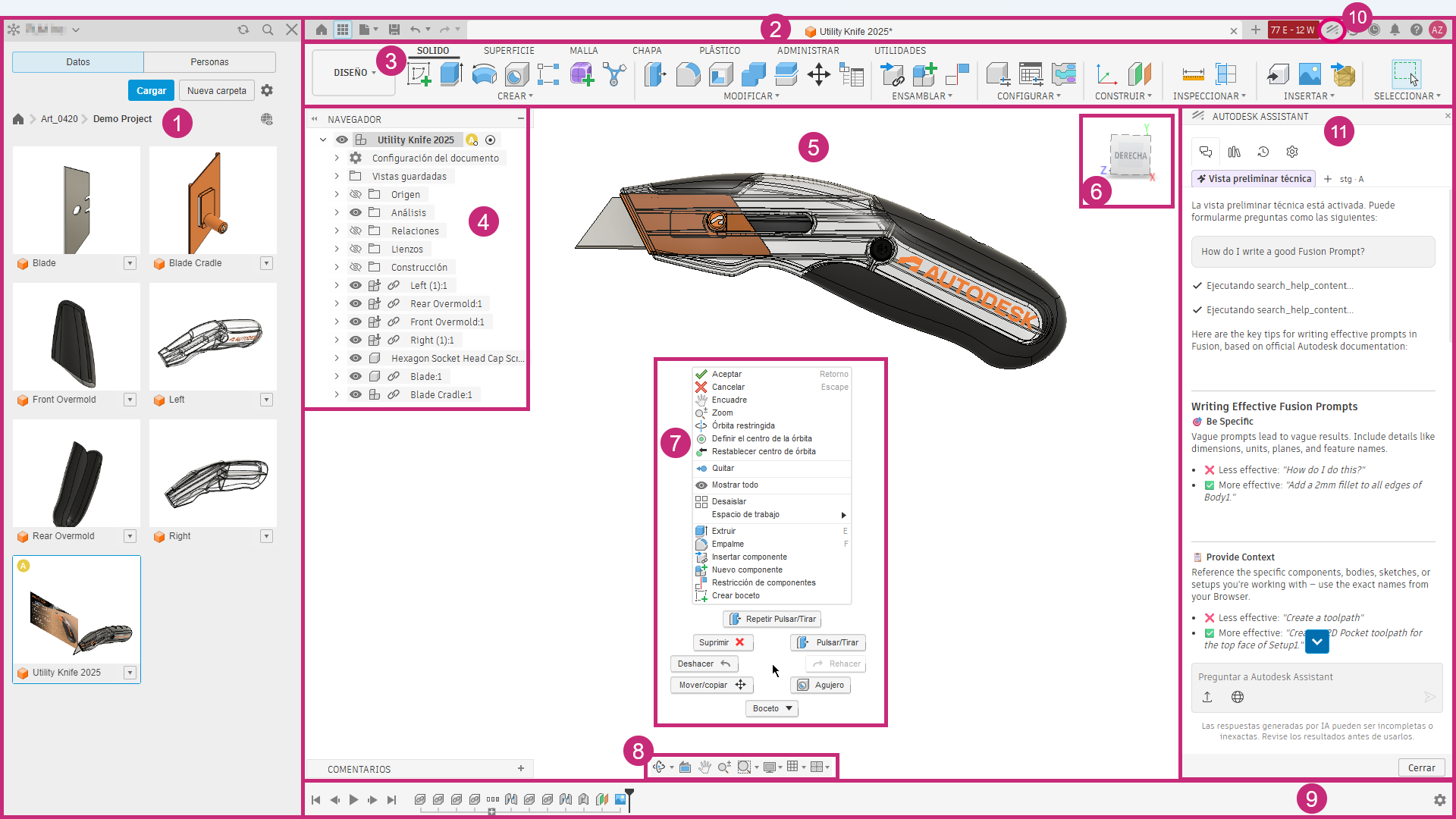Select Mostrar todo in context menu
The height and width of the screenshot is (819, 1456).
[x=735, y=485]
